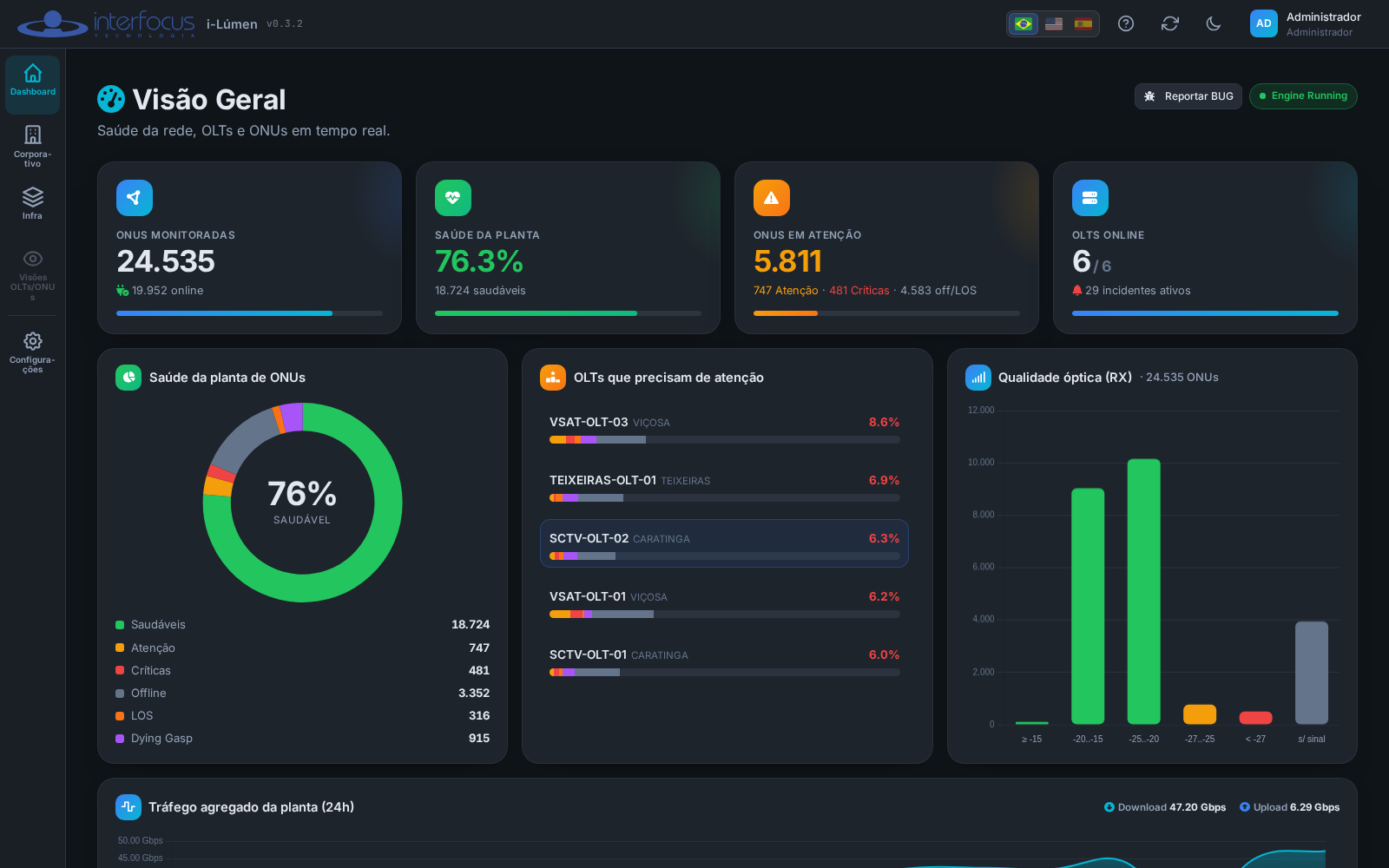Viewport: 1389px width, 868px height.
Task: Click the purple Dying Gasp legend swatch
Action: click(120, 739)
